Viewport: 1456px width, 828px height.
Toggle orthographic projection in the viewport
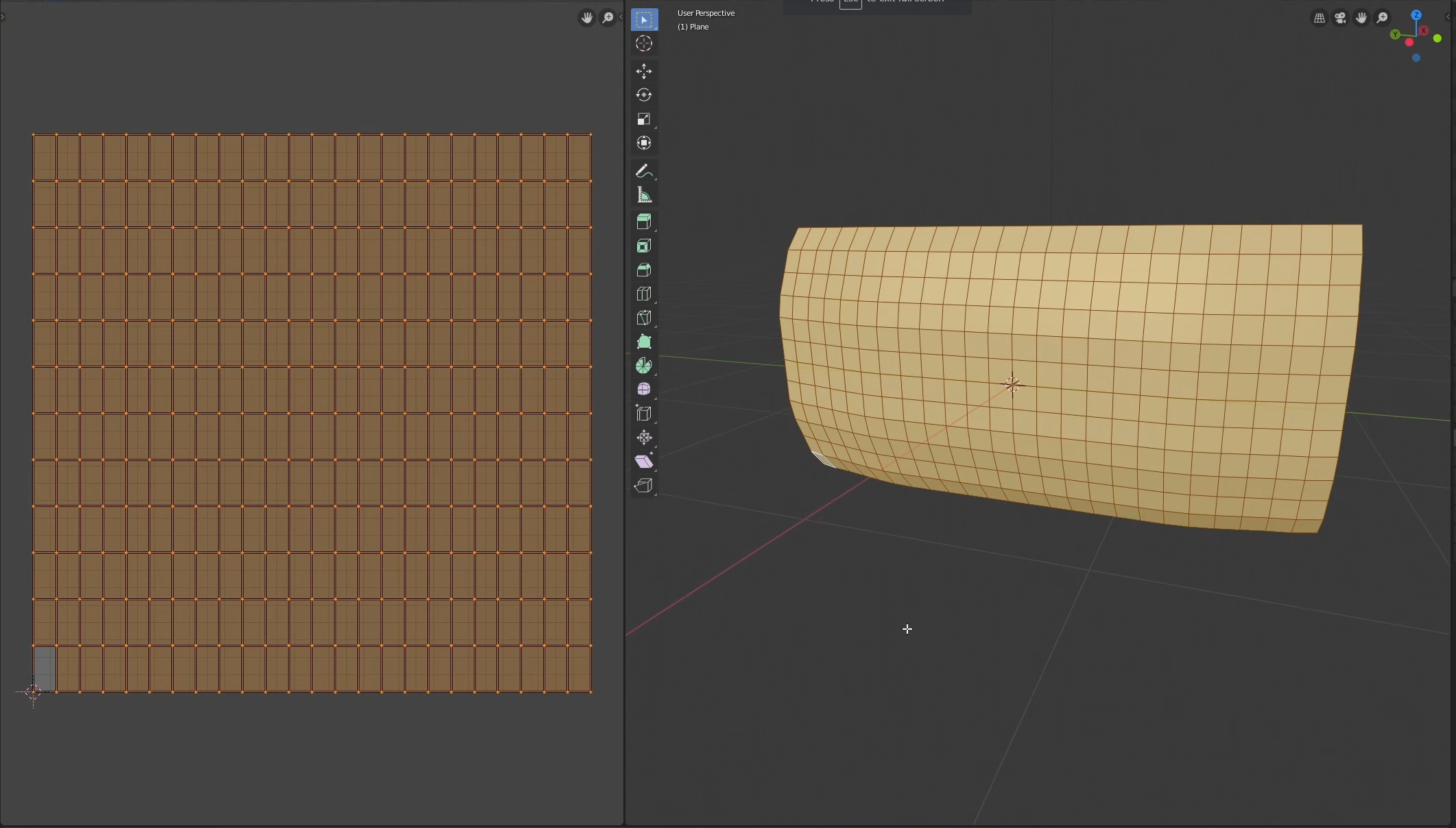[1320, 18]
